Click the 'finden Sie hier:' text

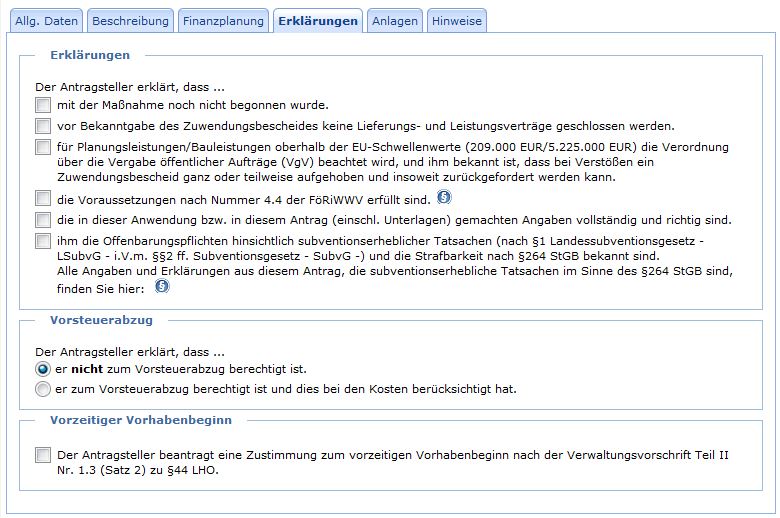100,289
